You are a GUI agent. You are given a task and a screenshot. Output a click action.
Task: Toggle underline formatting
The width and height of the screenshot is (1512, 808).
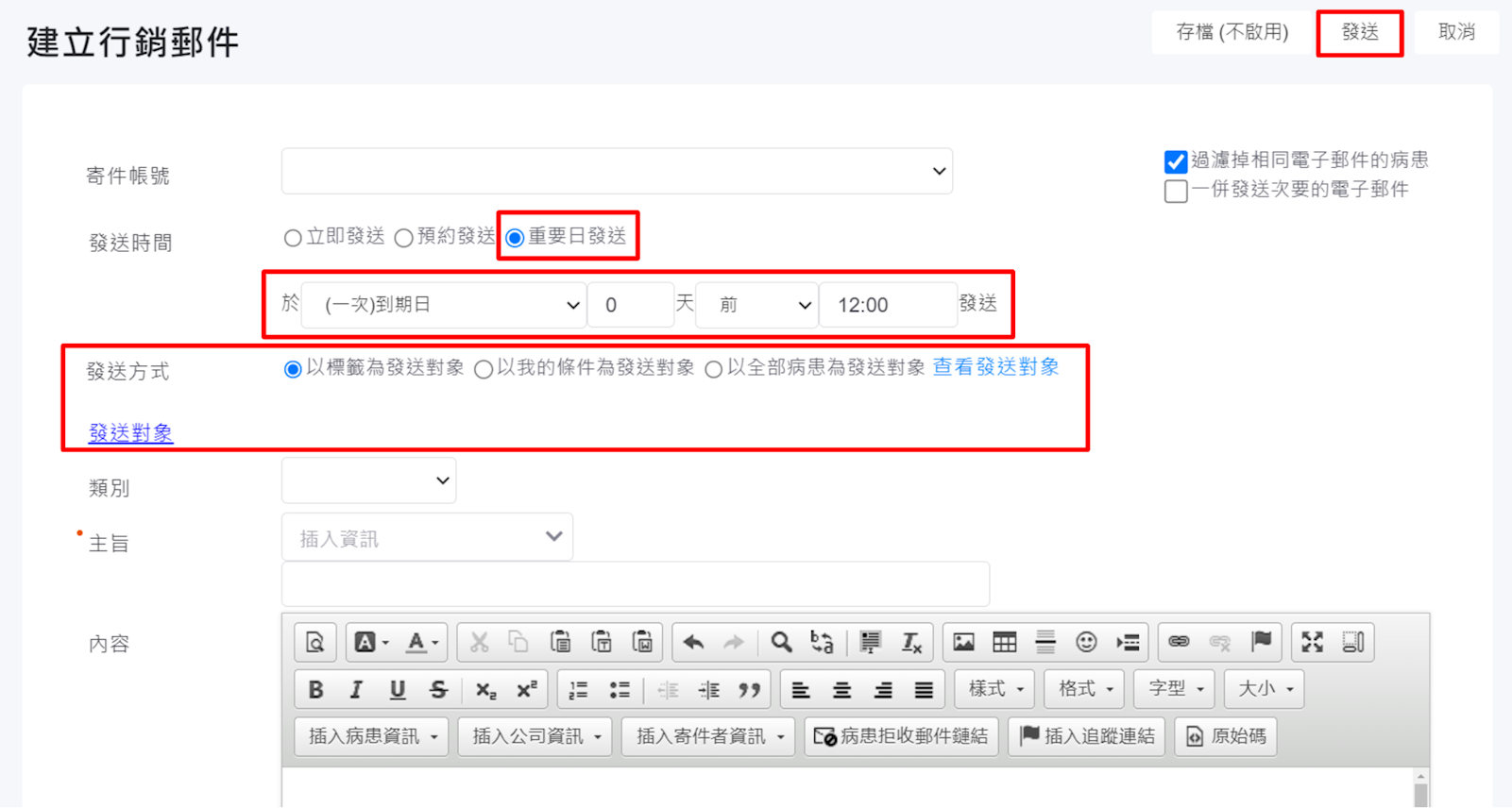(x=398, y=690)
